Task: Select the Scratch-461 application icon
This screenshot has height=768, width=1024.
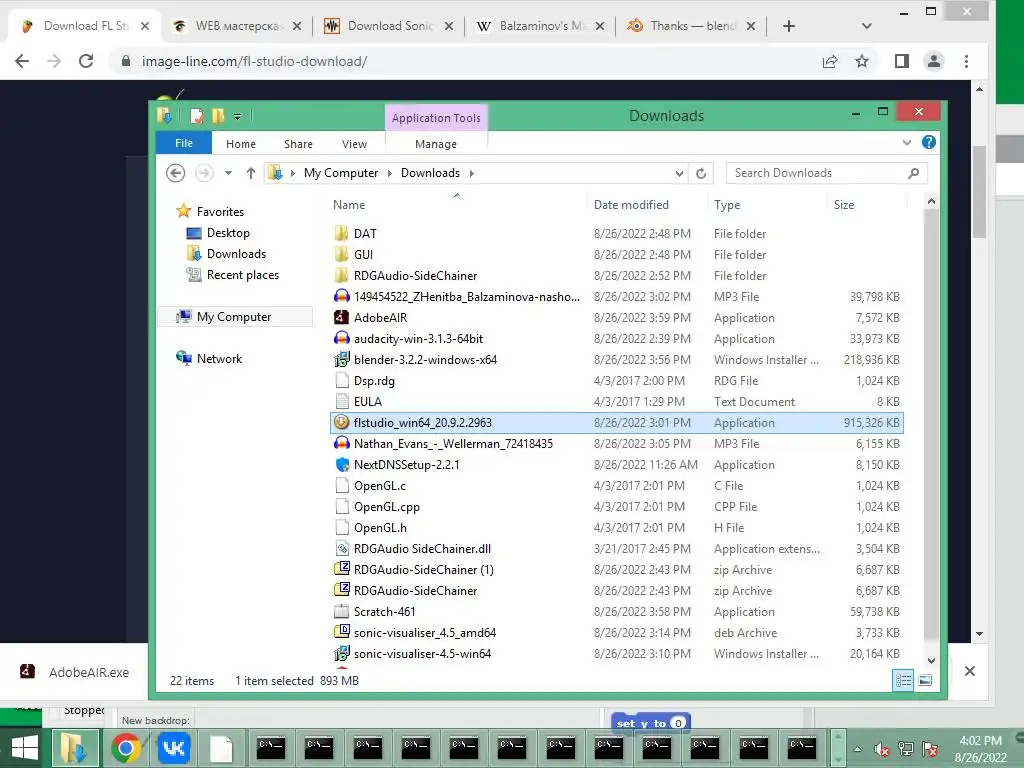Action: tap(341, 611)
